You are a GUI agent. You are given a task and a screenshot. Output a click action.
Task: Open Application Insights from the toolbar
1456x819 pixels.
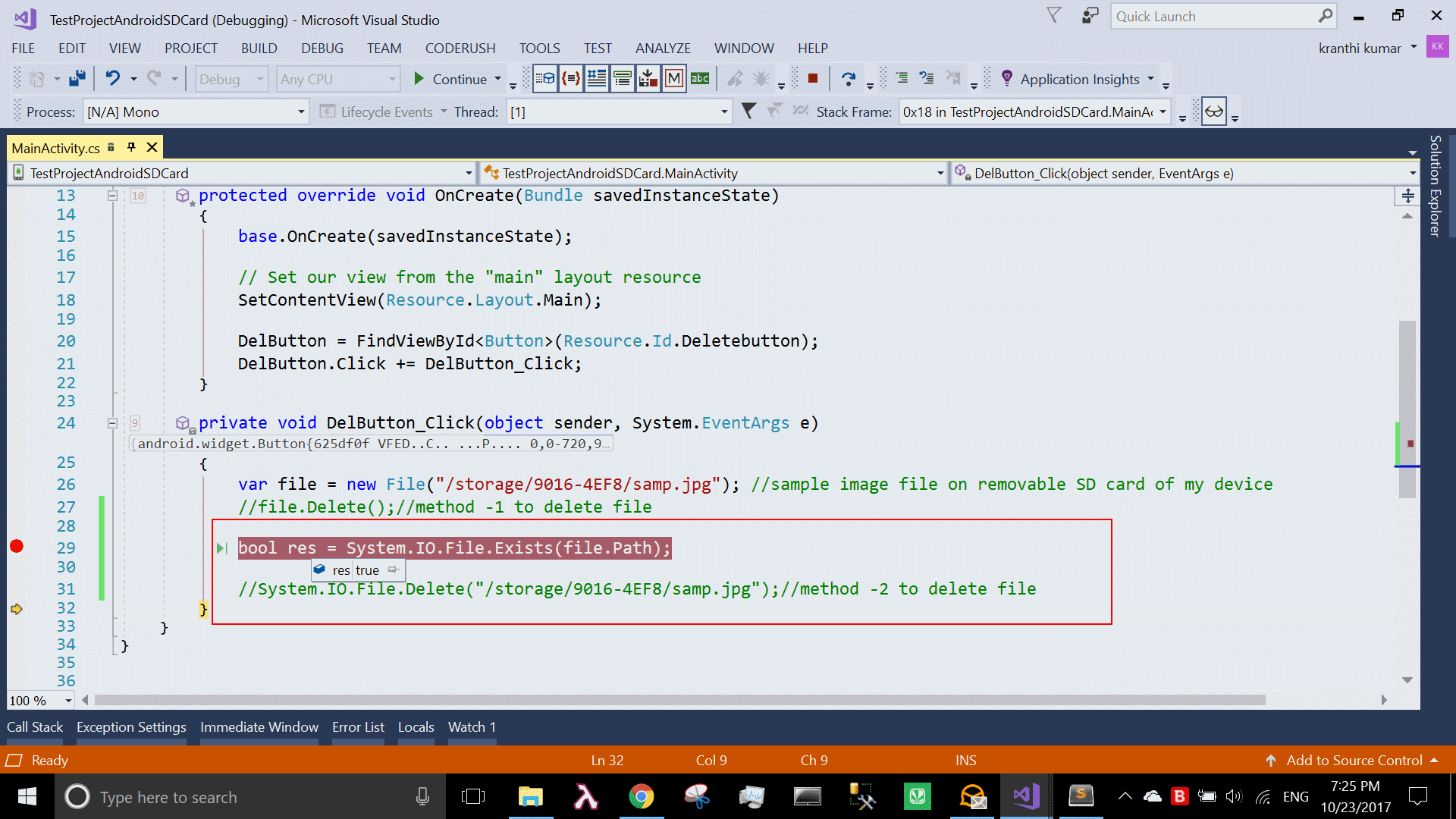(x=1080, y=78)
